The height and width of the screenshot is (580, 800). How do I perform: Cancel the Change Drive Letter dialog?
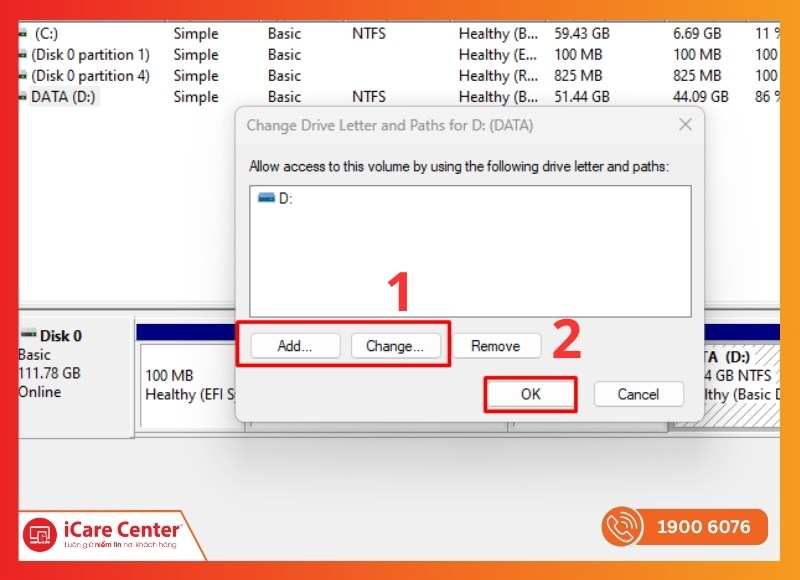(638, 394)
